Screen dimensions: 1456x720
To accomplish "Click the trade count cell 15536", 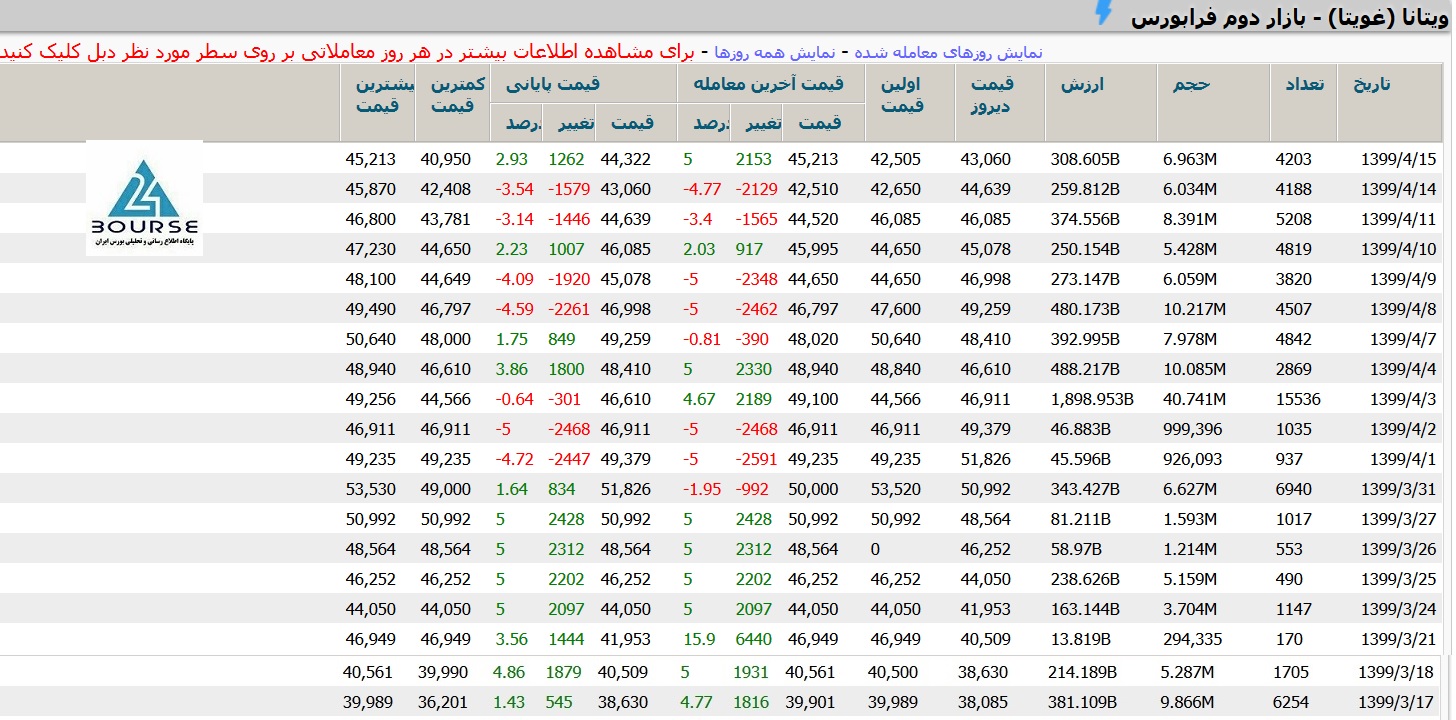I will click(1298, 399).
